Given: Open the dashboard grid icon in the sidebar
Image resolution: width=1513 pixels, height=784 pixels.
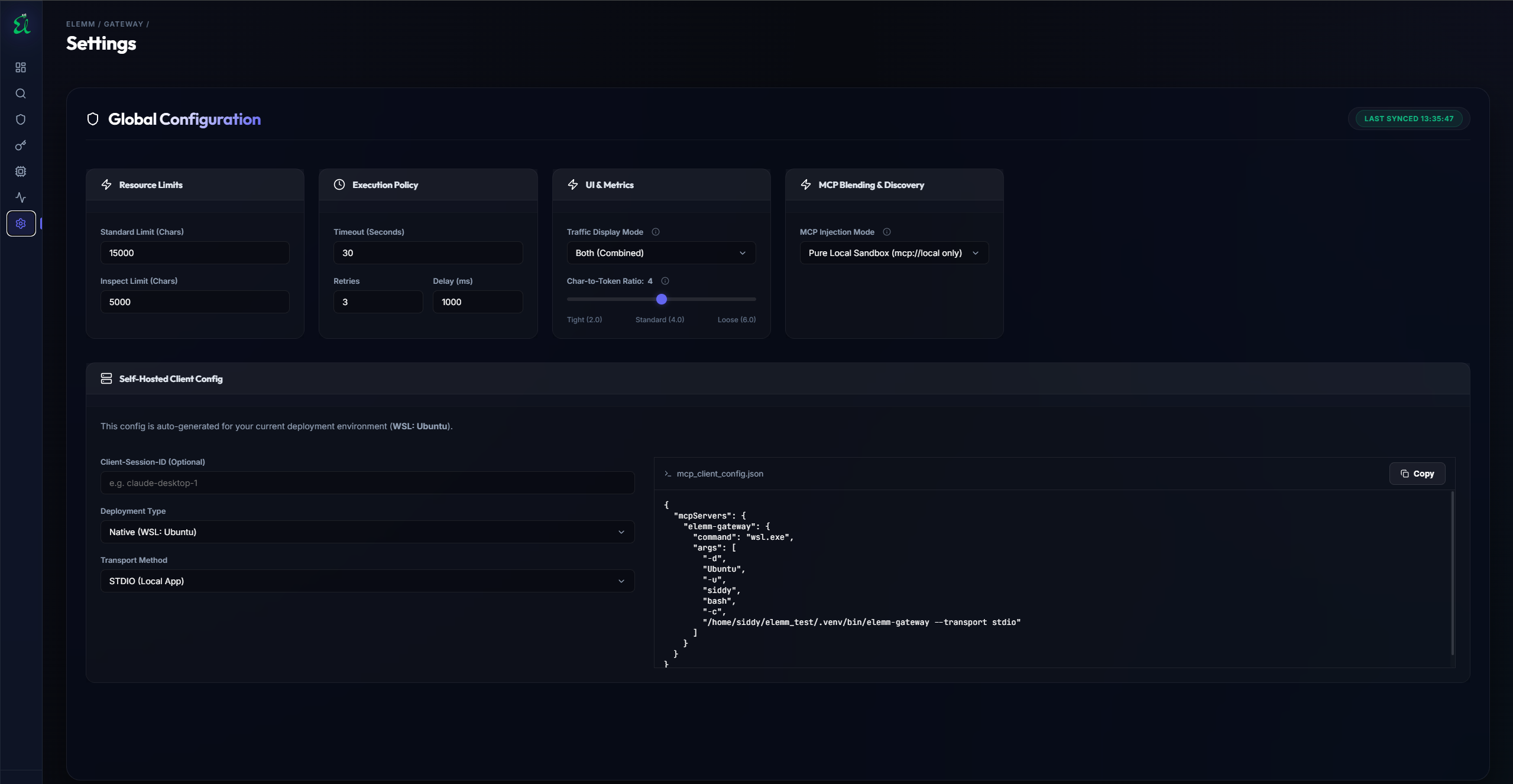Looking at the screenshot, I should (x=21, y=67).
